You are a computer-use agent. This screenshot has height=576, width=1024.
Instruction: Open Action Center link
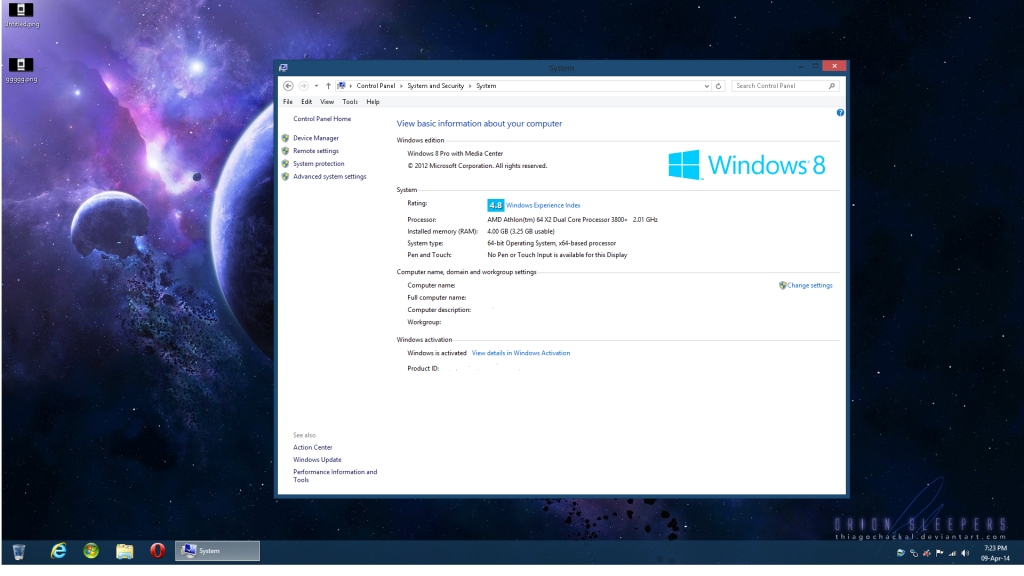(x=312, y=447)
